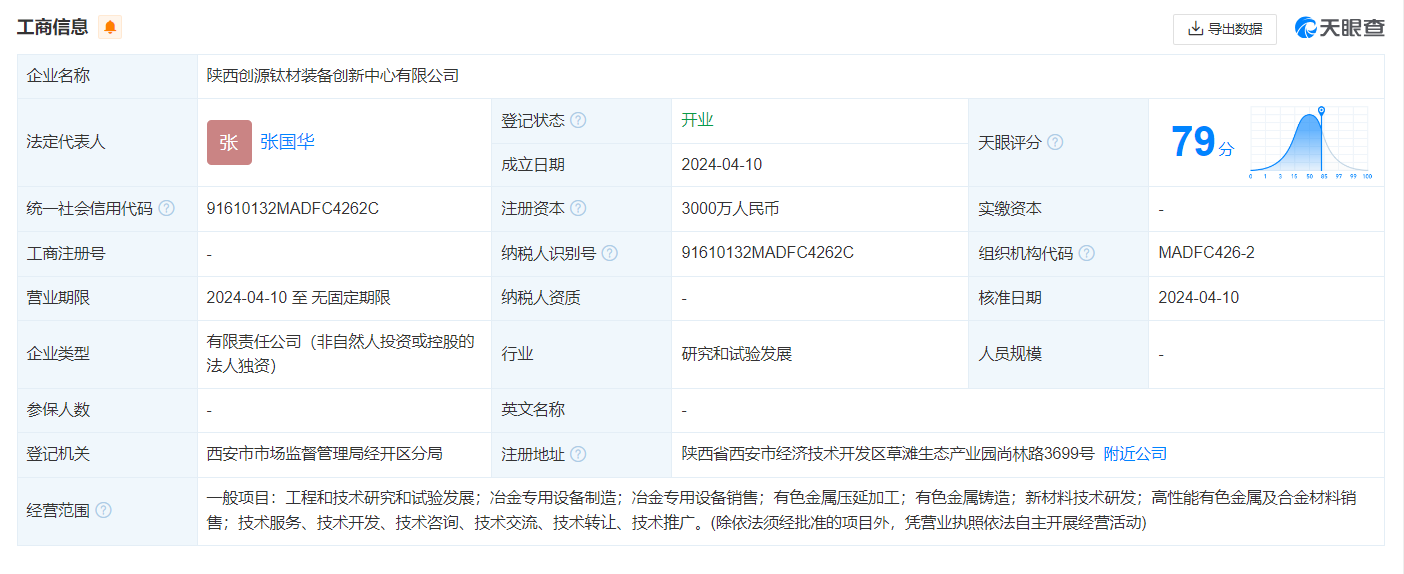Screen dimensions: 1404x574
Task: Click the score distribution chart
Action: click(1310, 143)
